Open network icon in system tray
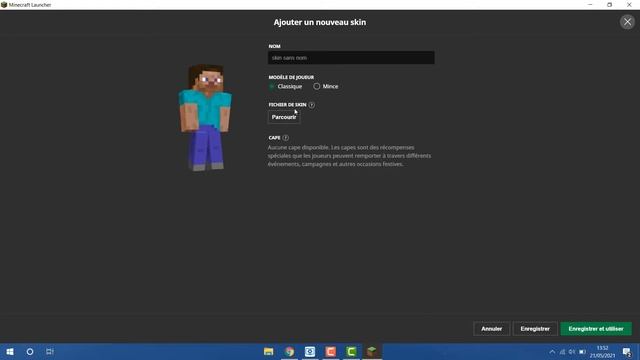 point(562,352)
